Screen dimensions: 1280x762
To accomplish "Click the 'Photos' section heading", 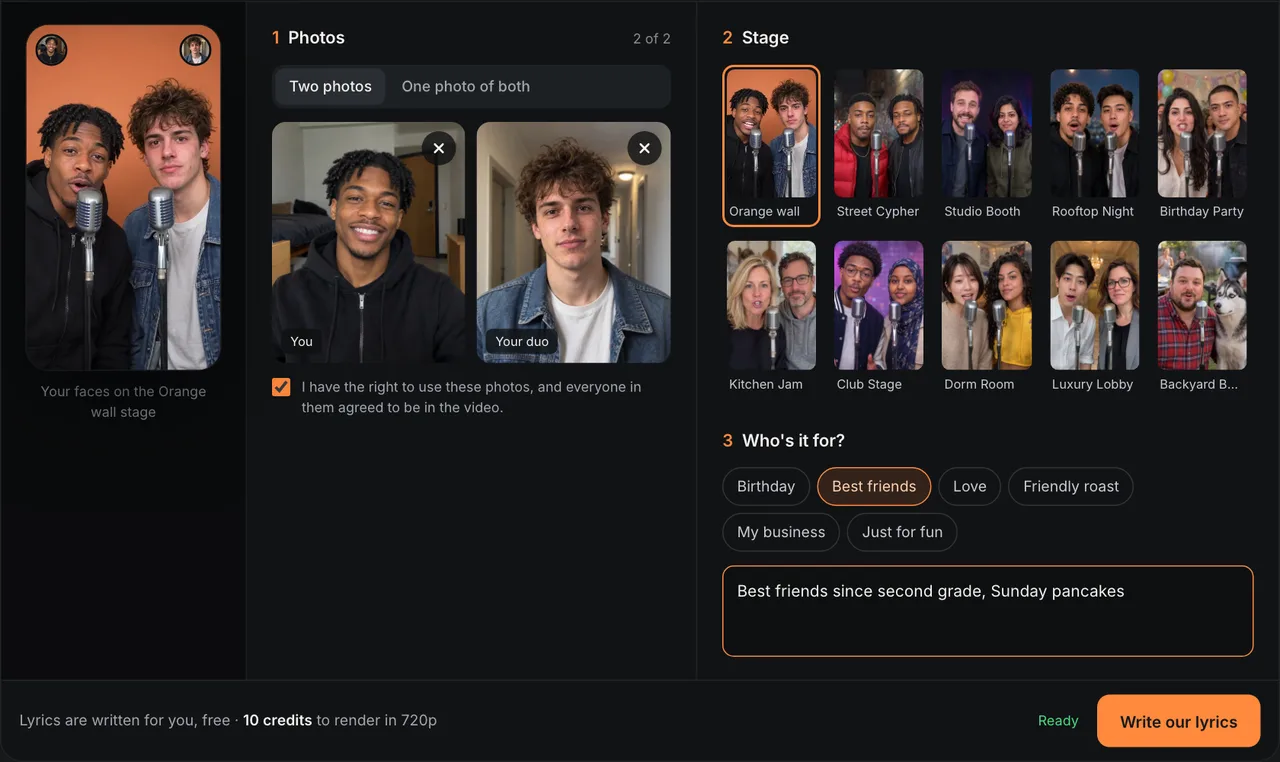I will pyautogui.click(x=316, y=38).
